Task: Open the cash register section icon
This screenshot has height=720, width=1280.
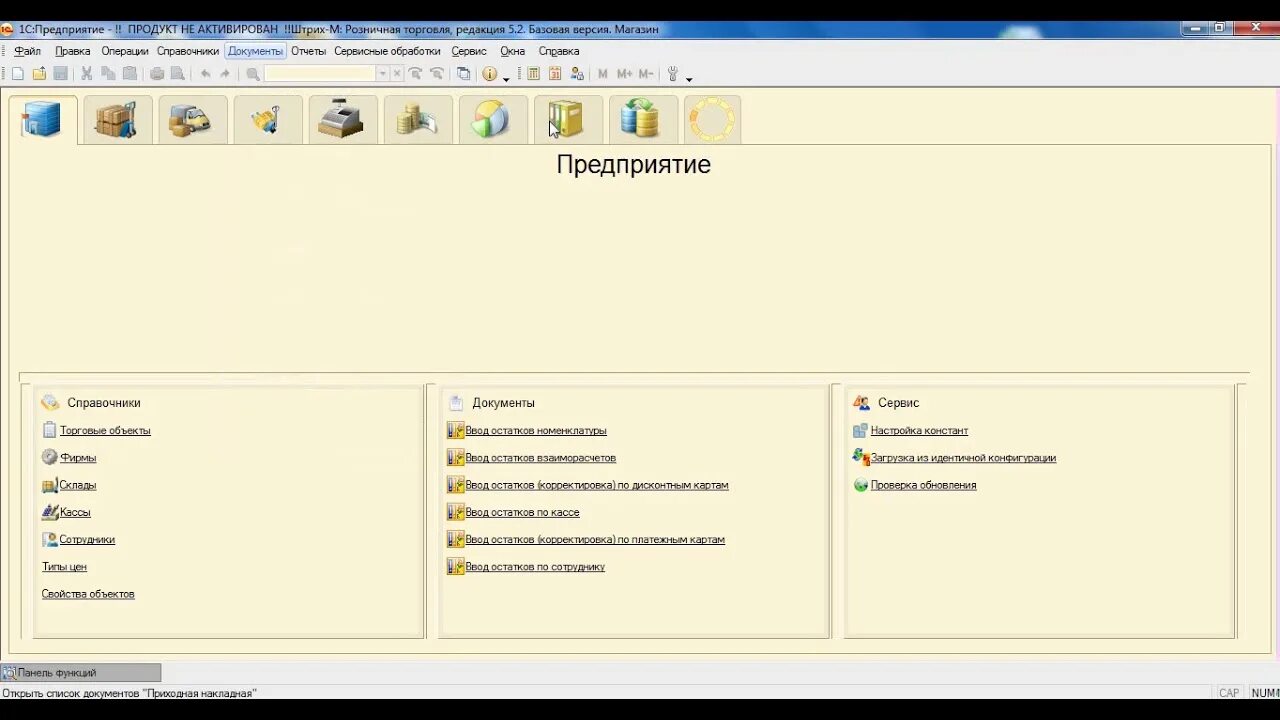Action: tap(342, 120)
